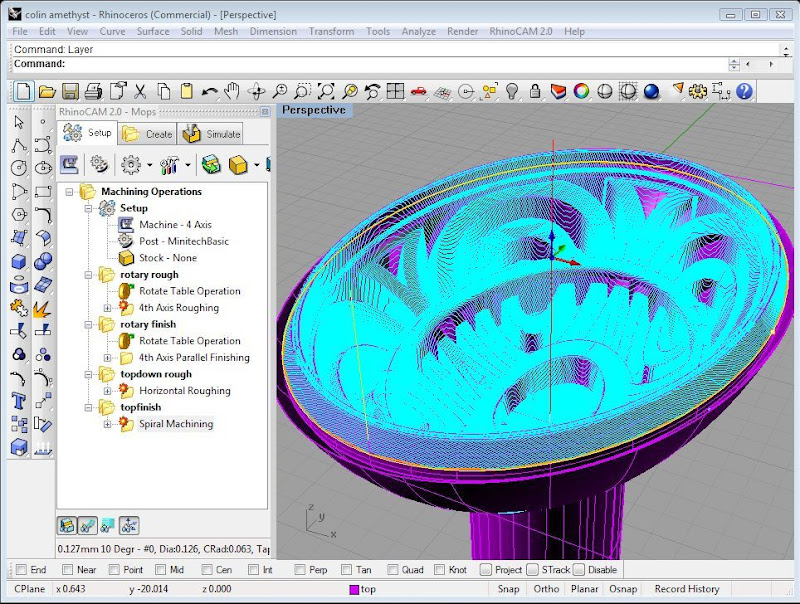Select the Text tool in the left toolbar

click(18, 401)
